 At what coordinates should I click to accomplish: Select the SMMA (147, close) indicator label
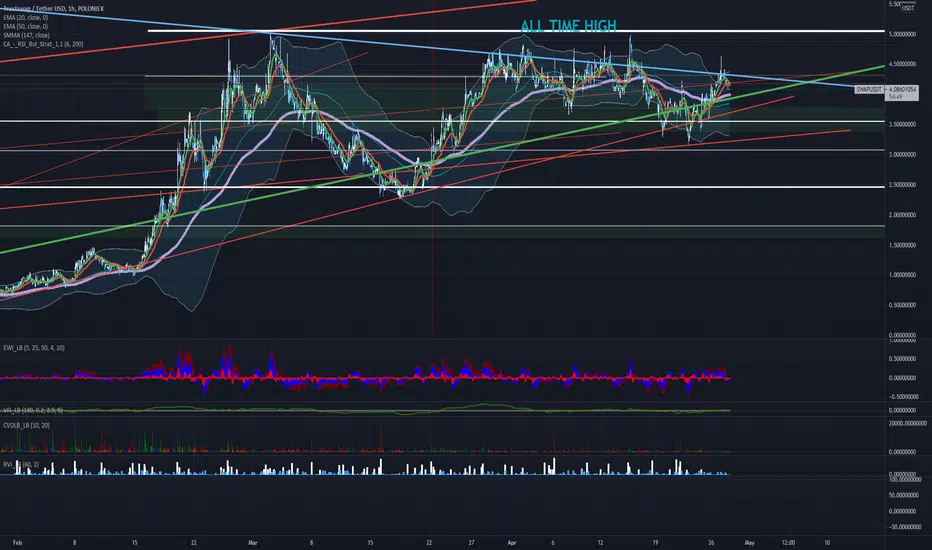click(x=26, y=36)
